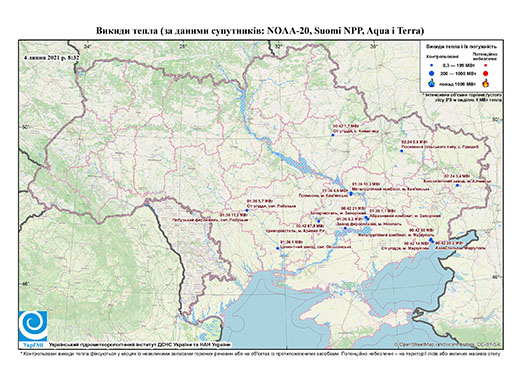Select the 02:24 3.4 MW Alchevsk marker
This screenshot has height=368, width=520.
(457, 185)
